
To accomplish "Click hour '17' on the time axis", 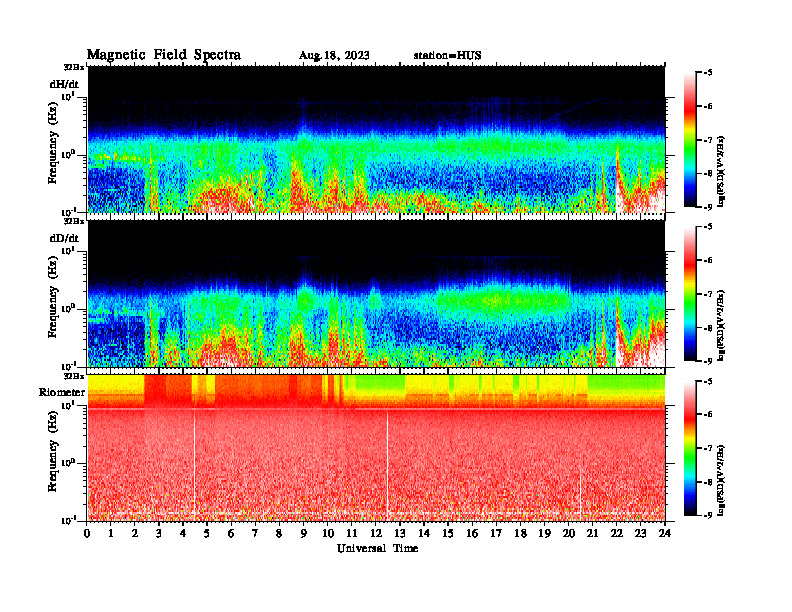I will click(x=496, y=533).
